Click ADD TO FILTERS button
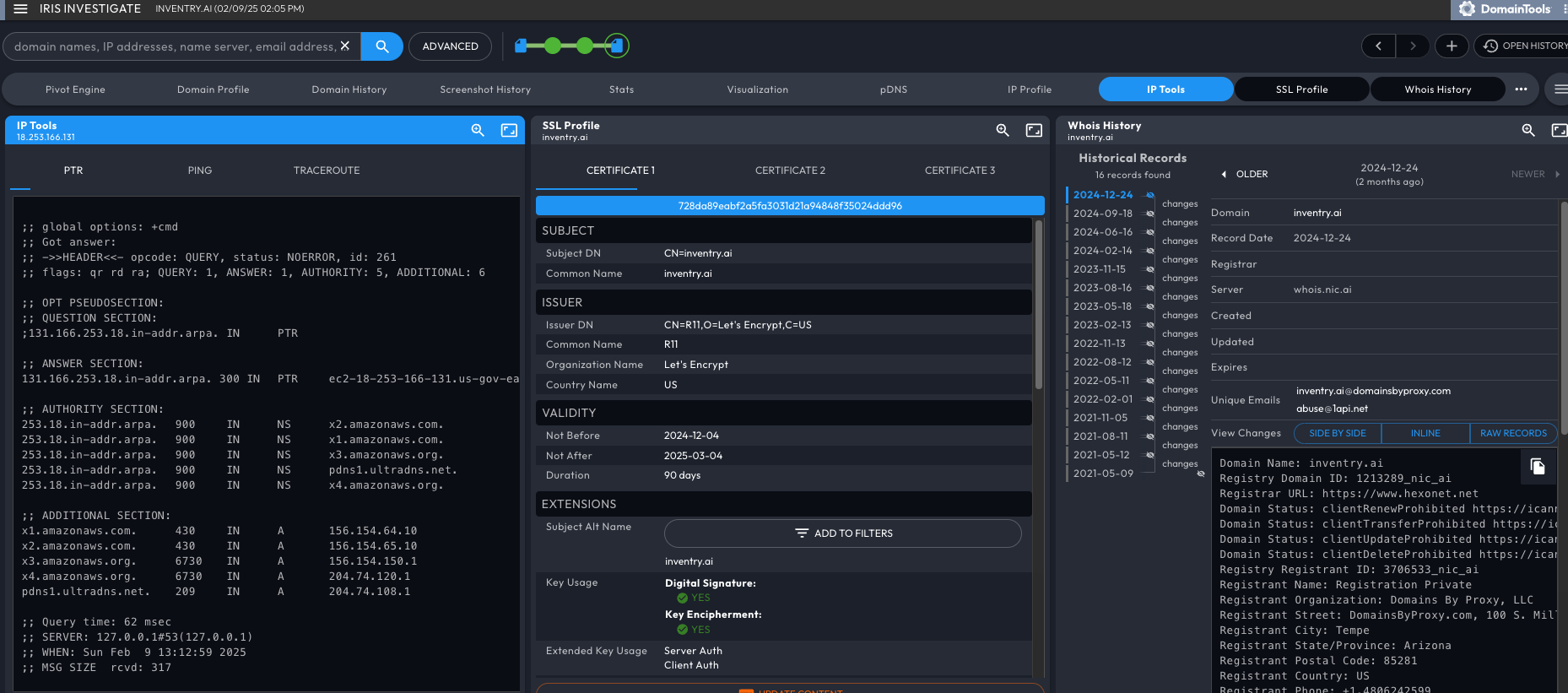This screenshot has height=693, width=1568. click(843, 533)
